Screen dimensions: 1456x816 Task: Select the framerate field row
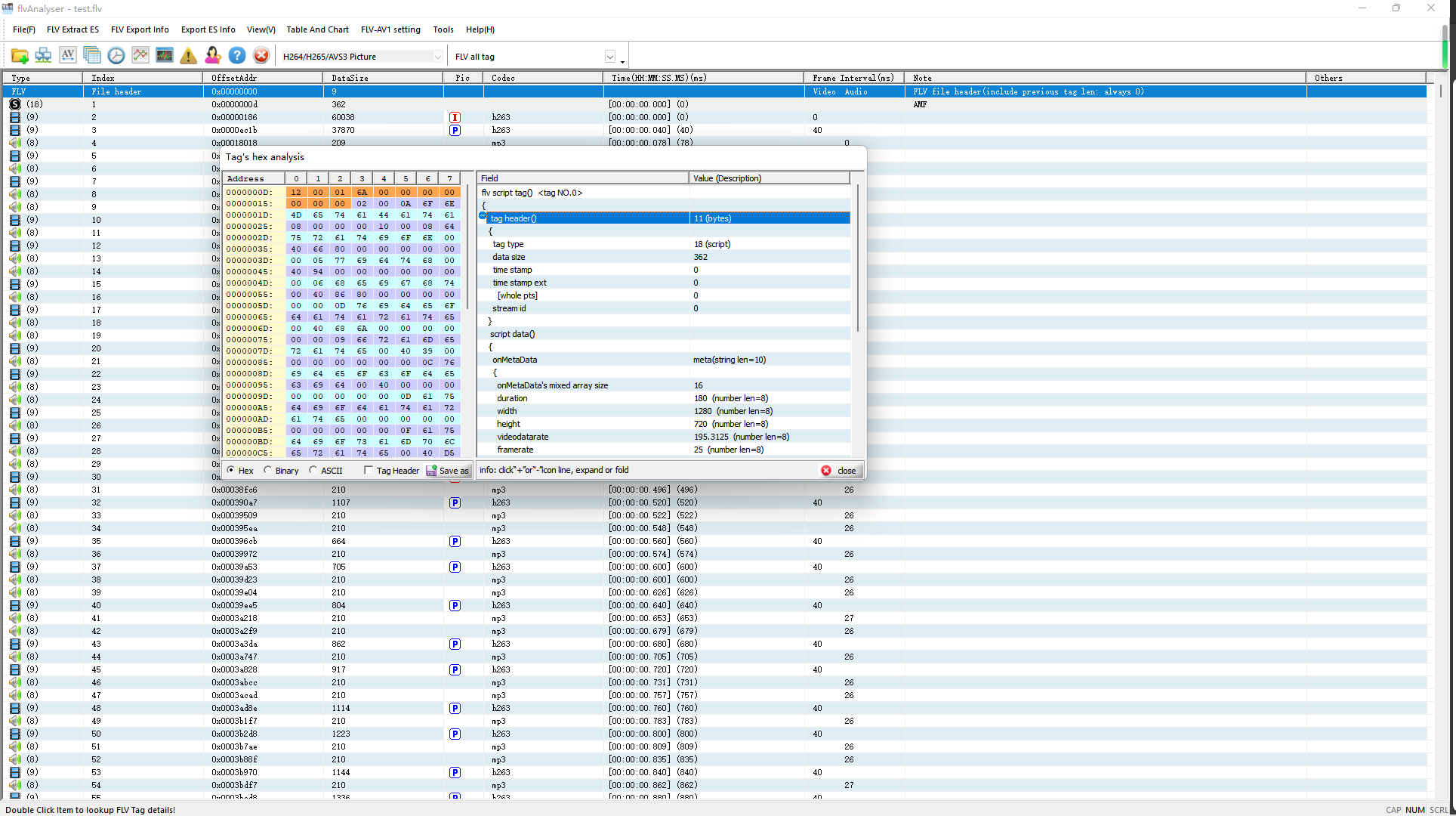coord(665,450)
